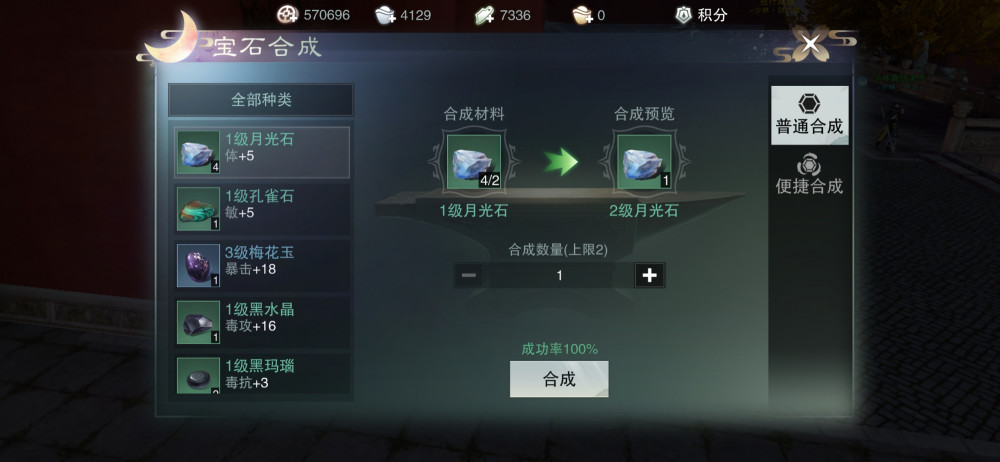The width and height of the screenshot is (1000, 462).
Task: Select the 1级黑玛瑙 gem icon
Action: 198,376
